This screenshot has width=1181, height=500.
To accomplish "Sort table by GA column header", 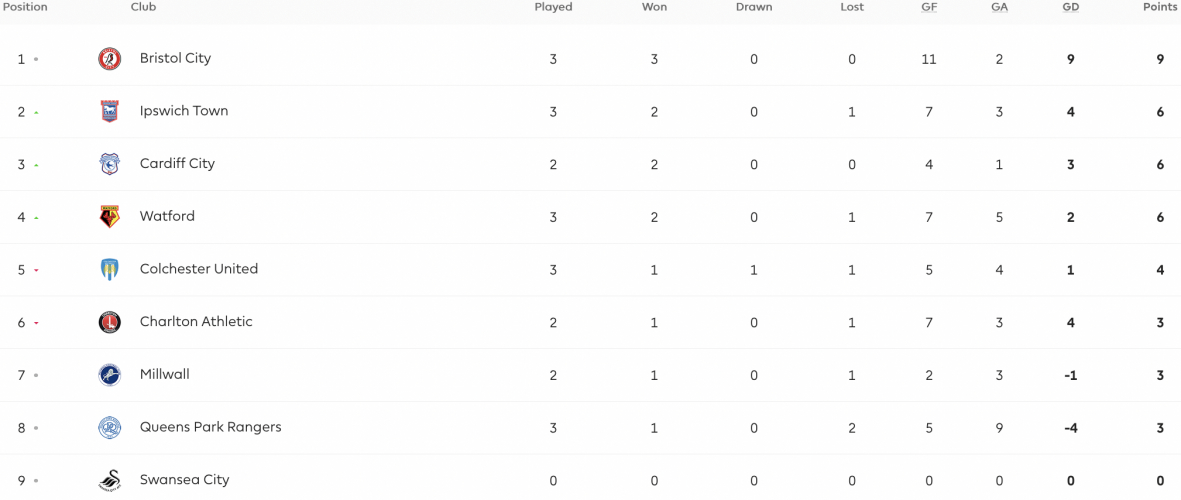I will click(999, 8).
